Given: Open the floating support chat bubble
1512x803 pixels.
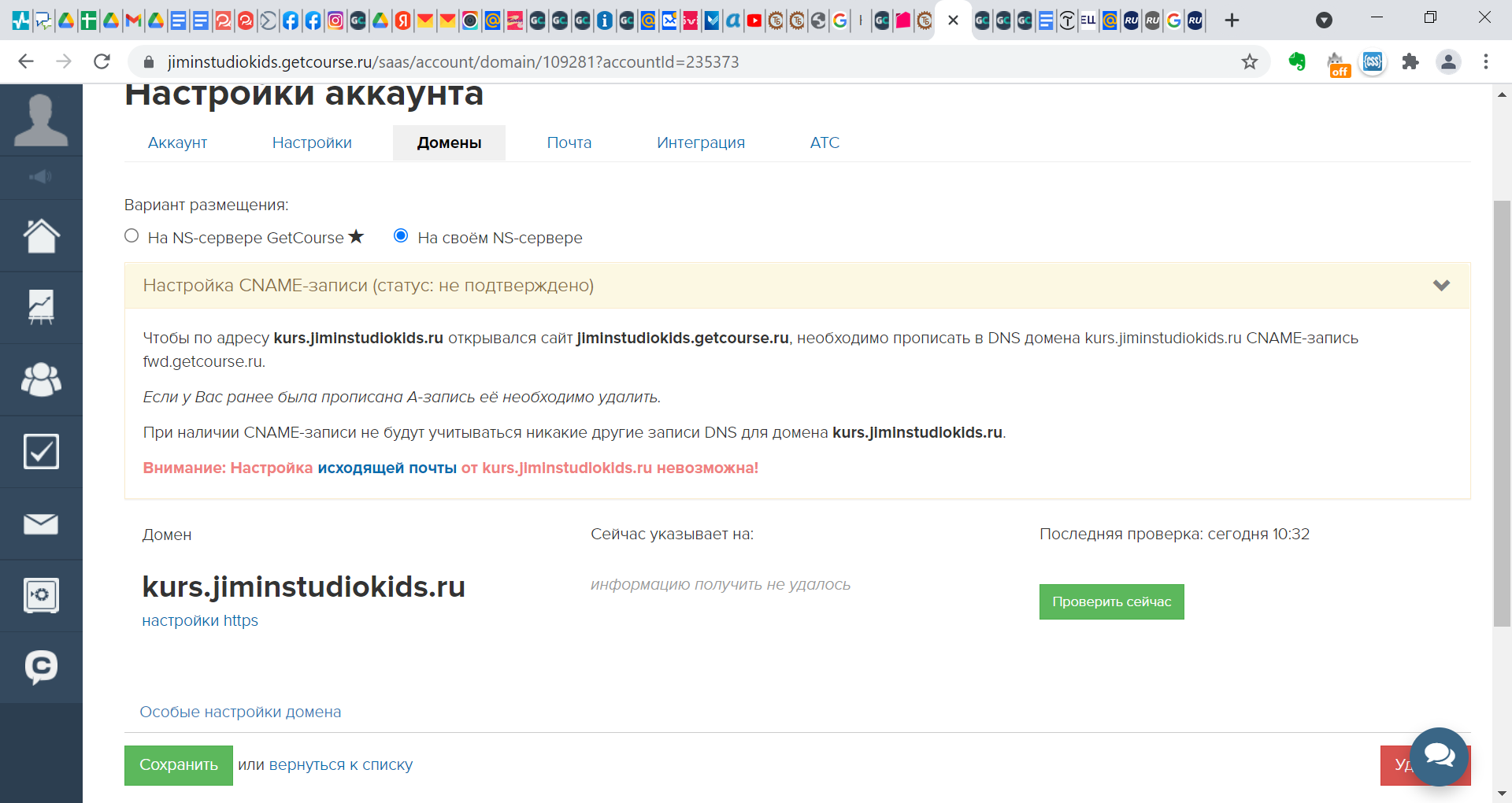Looking at the screenshot, I should [x=1439, y=757].
